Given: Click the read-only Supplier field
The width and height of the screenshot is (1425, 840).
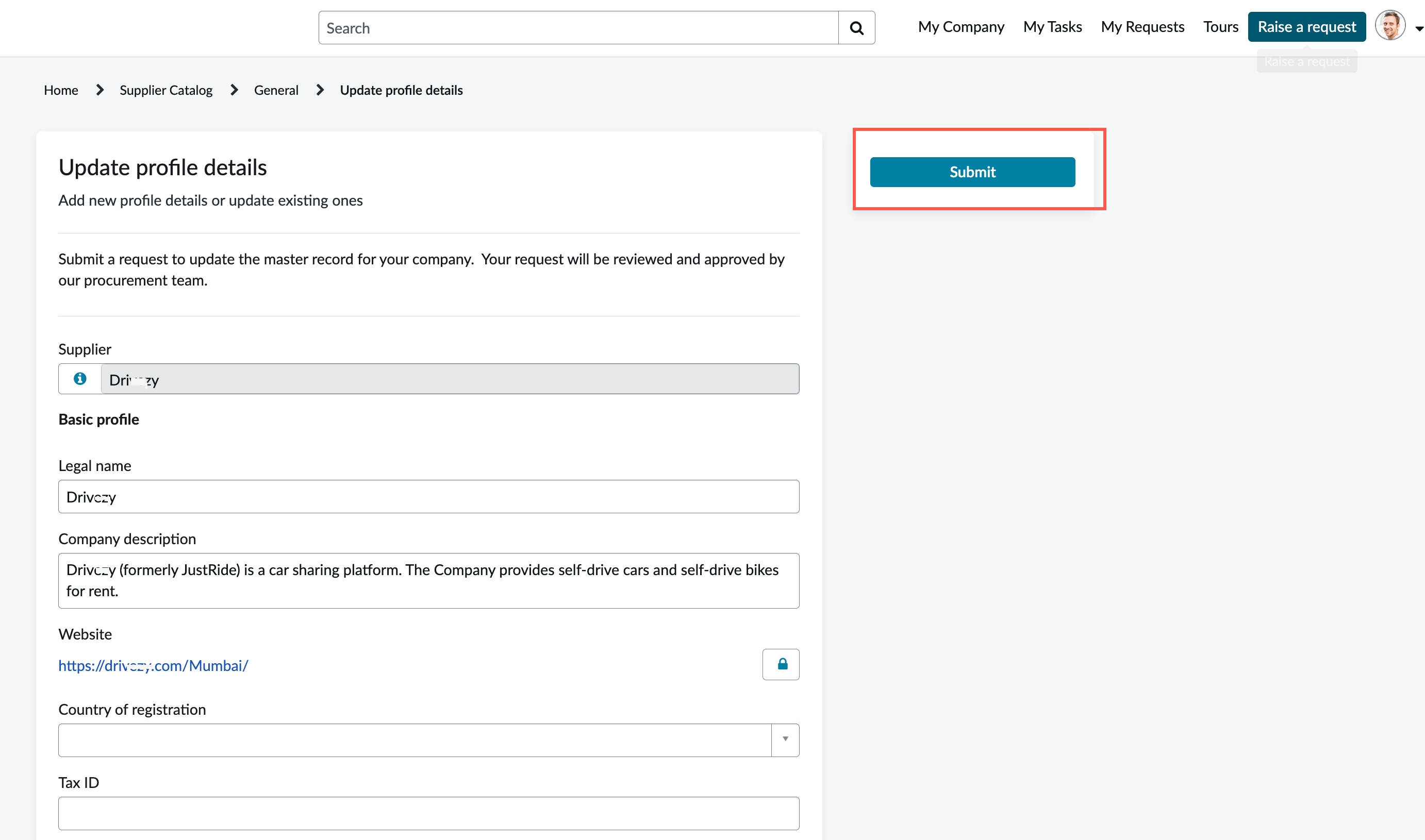Looking at the screenshot, I should click(450, 379).
